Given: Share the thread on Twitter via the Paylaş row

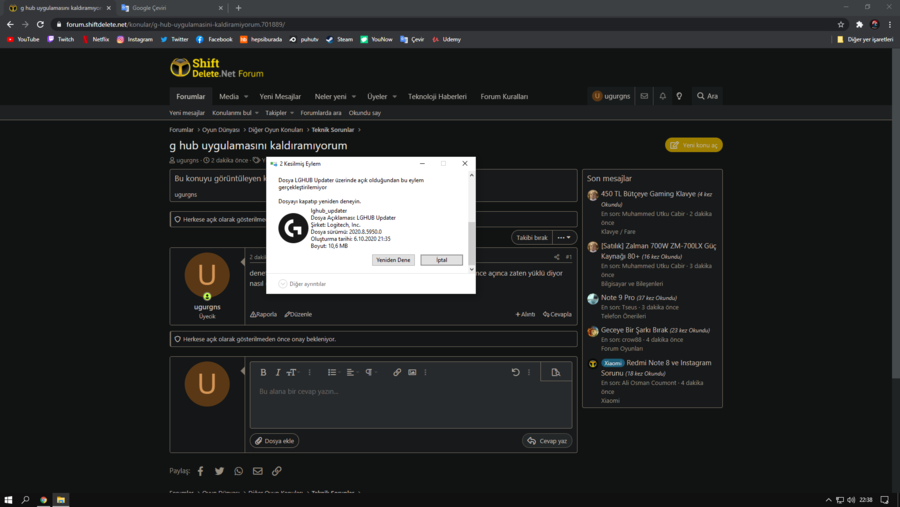Looking at the screenshot, I should click(x=219, y=471).
